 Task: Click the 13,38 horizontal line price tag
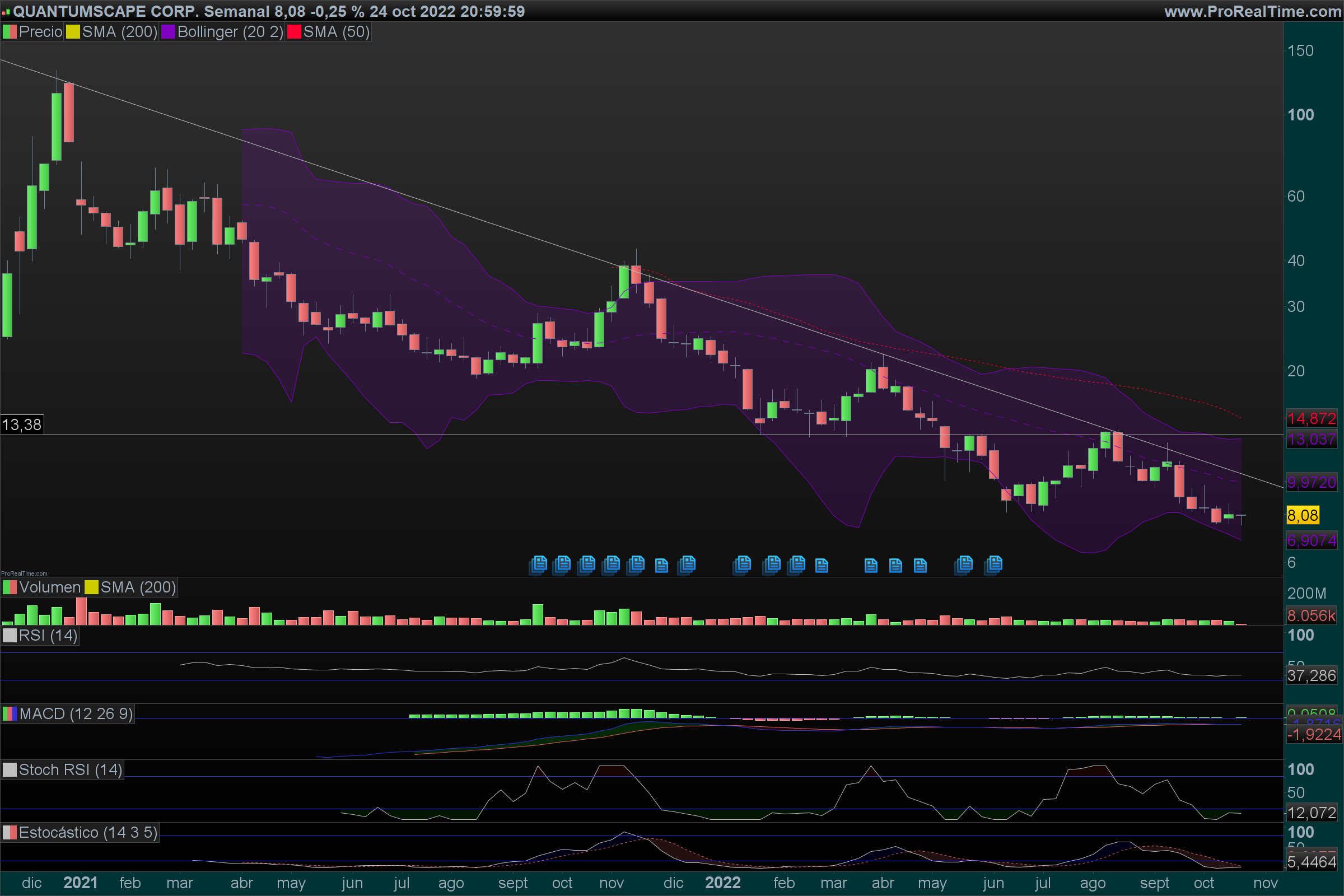(22, 424)
